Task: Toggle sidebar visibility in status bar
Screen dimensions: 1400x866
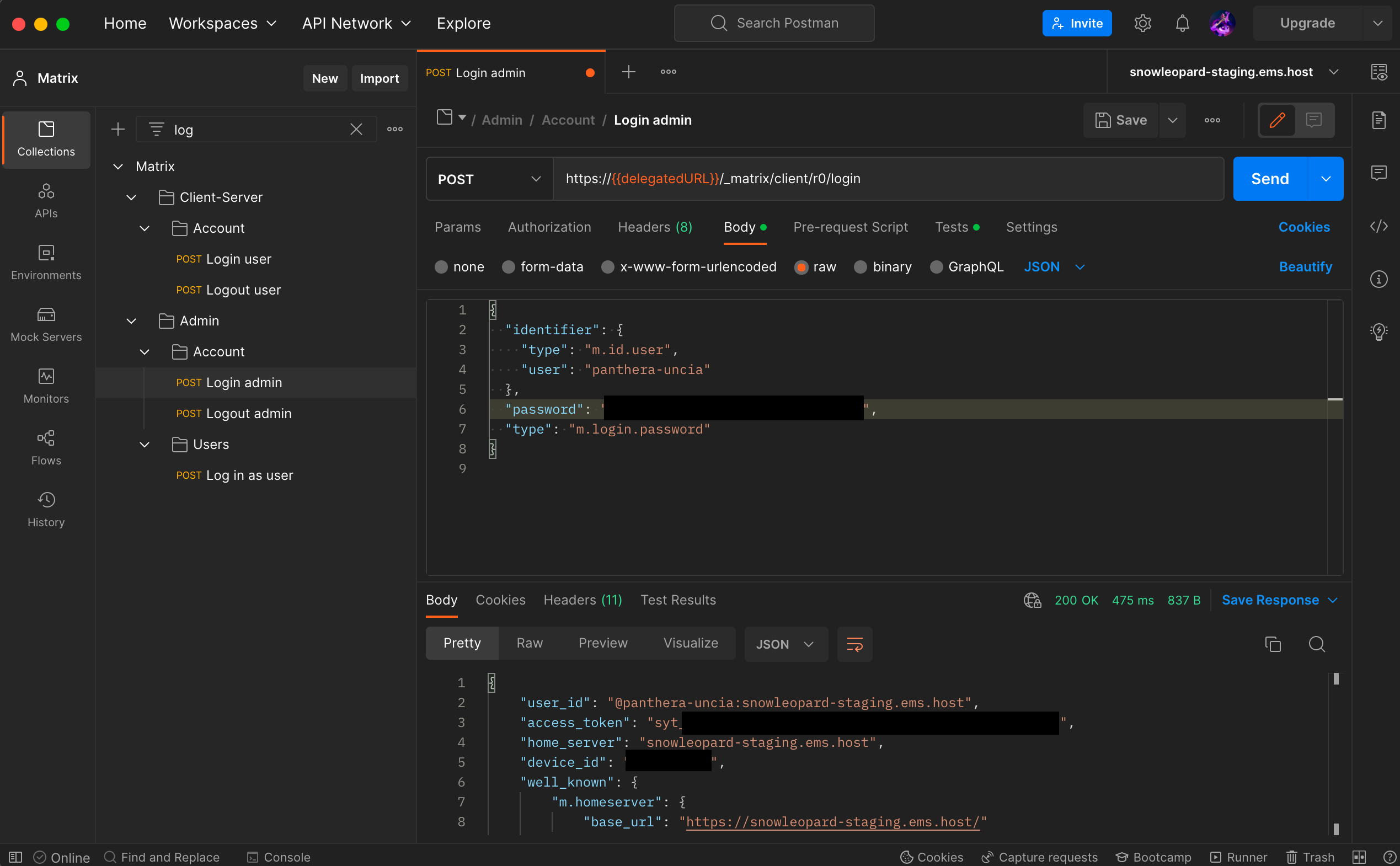Action: 15,857
